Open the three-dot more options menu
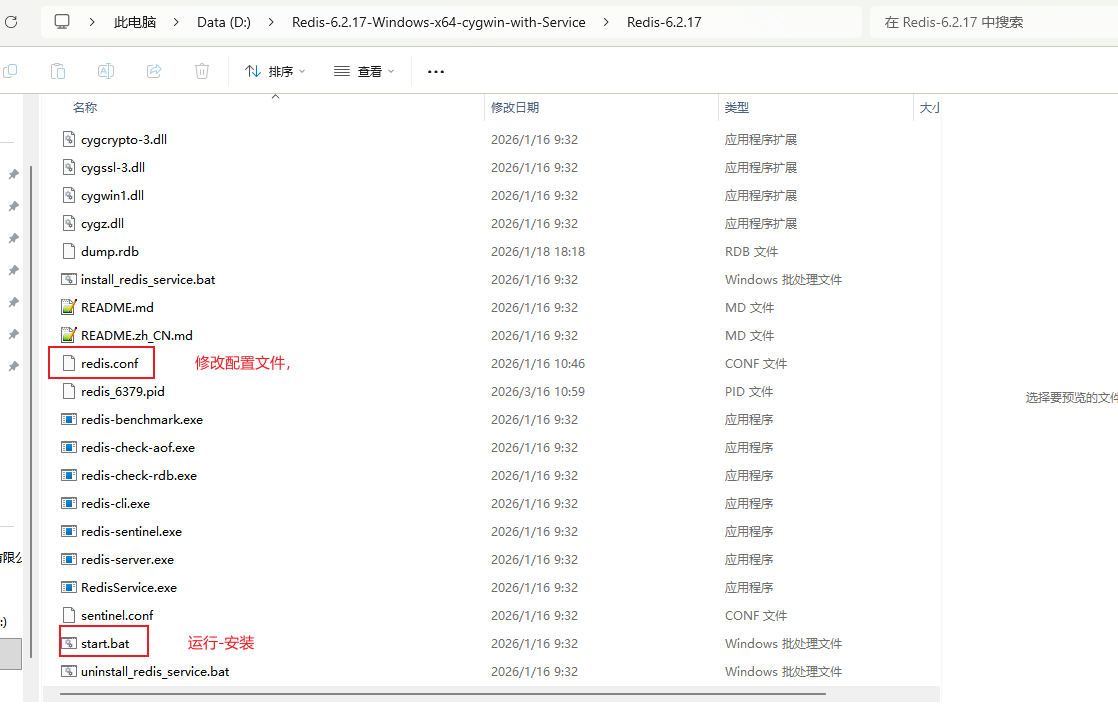1118x714 pixels. [x=436, y=71]
